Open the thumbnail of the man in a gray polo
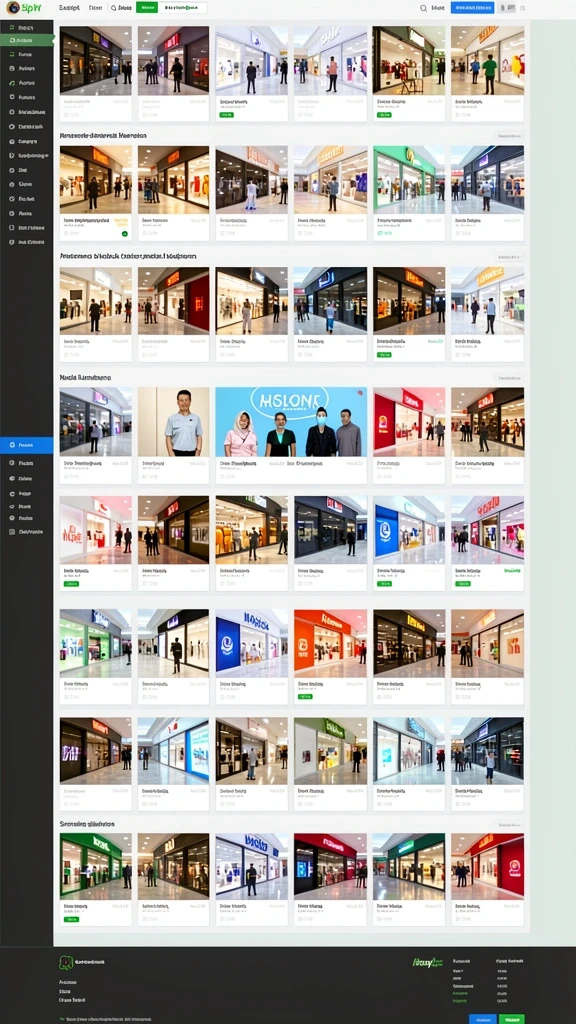Viewport: 576px width, 1024px height. click(173, 422)
